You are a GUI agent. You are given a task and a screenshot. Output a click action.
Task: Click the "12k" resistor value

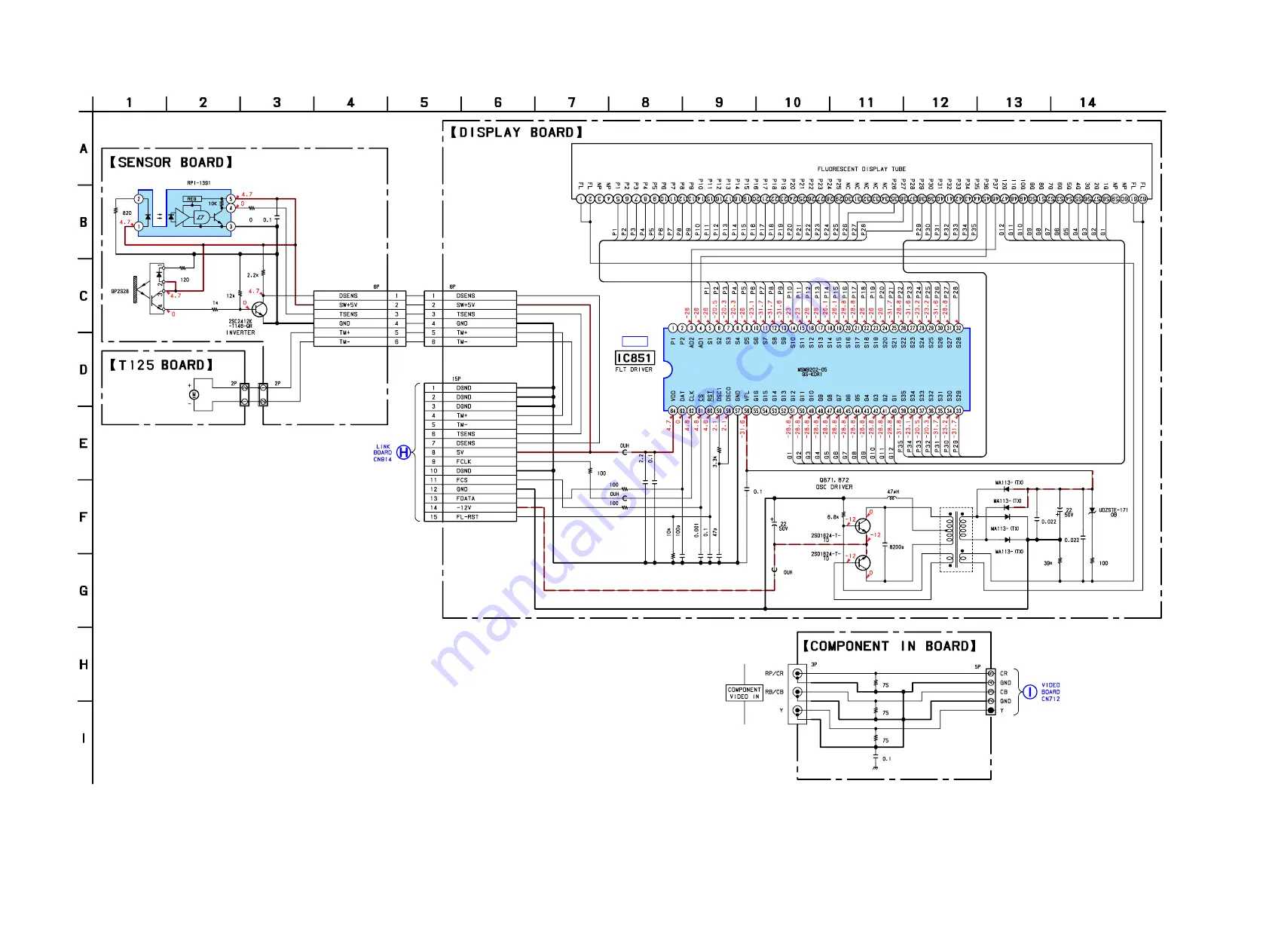tap(231, 296)
